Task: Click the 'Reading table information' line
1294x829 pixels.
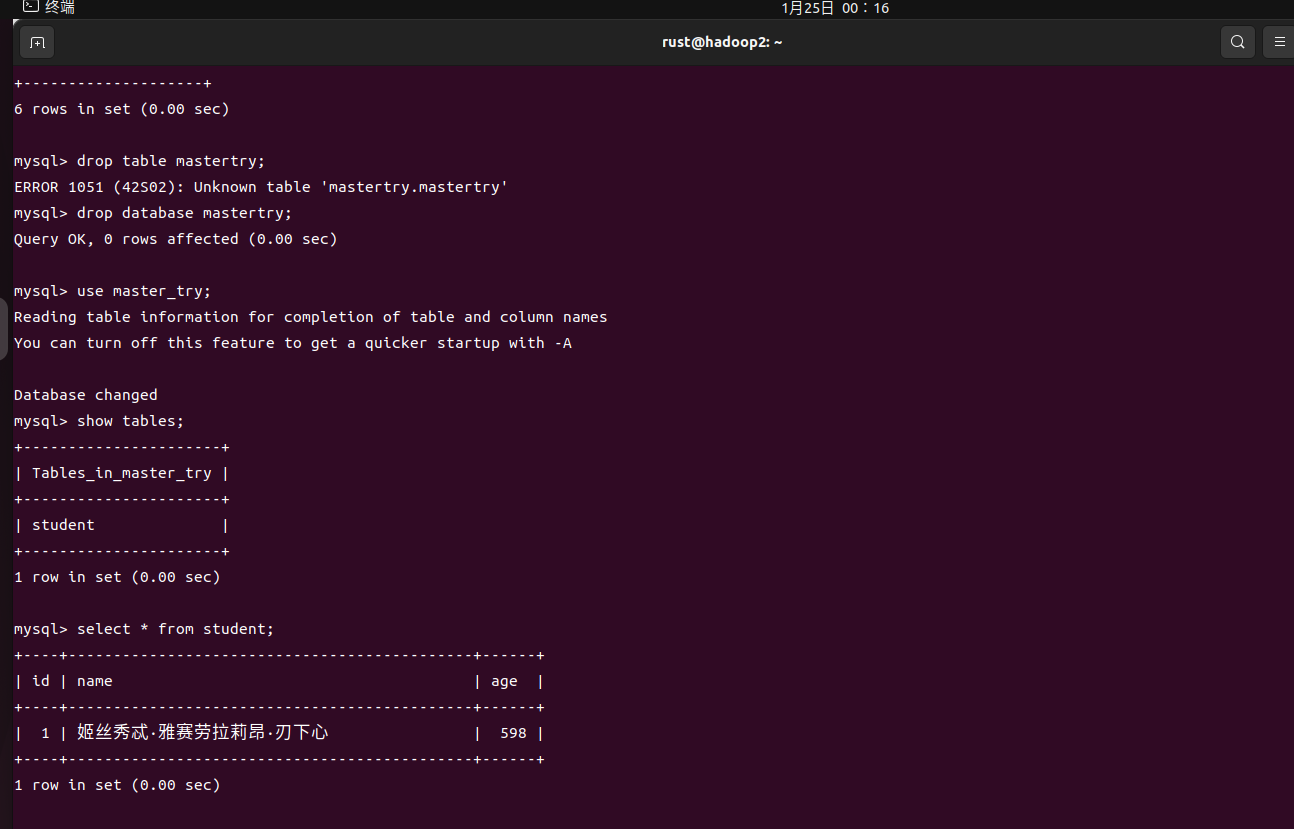Action: pyautogui.click(x=311, y=317)
